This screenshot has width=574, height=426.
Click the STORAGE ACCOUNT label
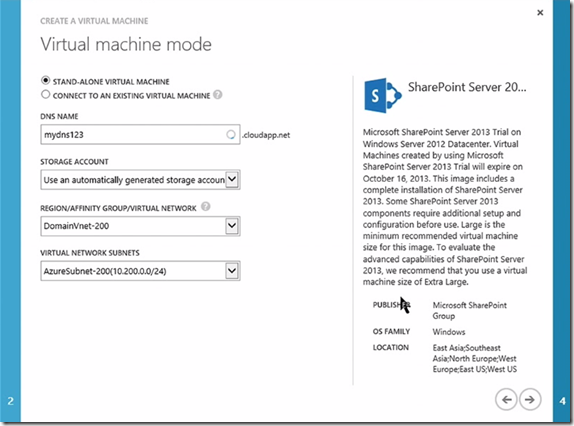(x=74, y=162)
